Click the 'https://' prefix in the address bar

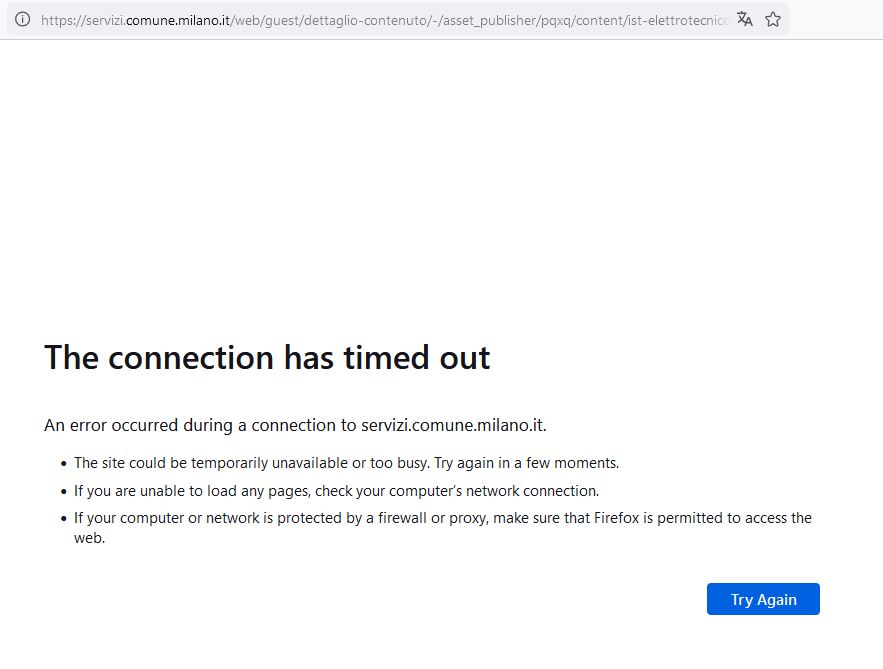click(62, 19)
